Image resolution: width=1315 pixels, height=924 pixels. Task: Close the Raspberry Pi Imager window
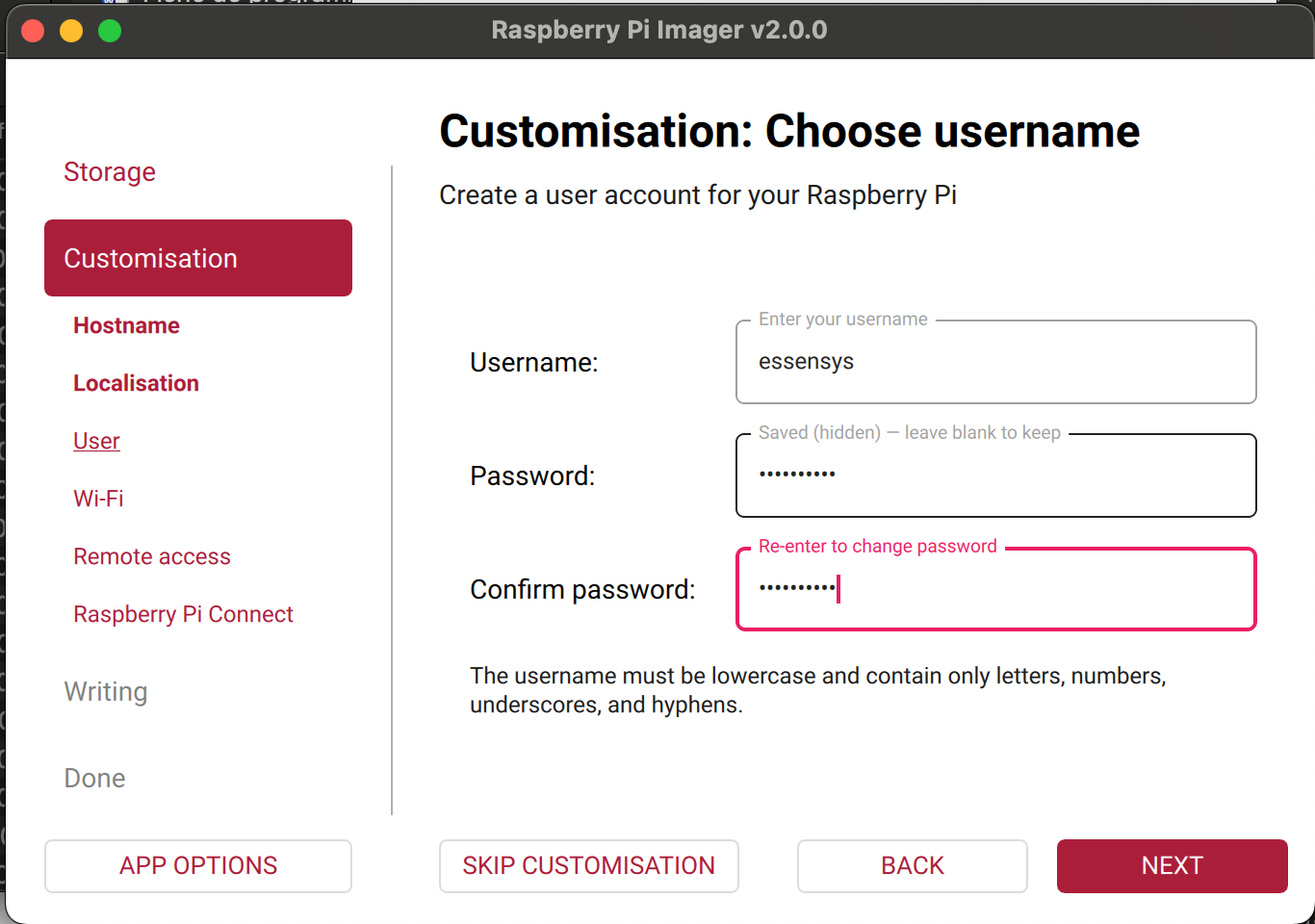pyautogui.click(x=33, y=31)
